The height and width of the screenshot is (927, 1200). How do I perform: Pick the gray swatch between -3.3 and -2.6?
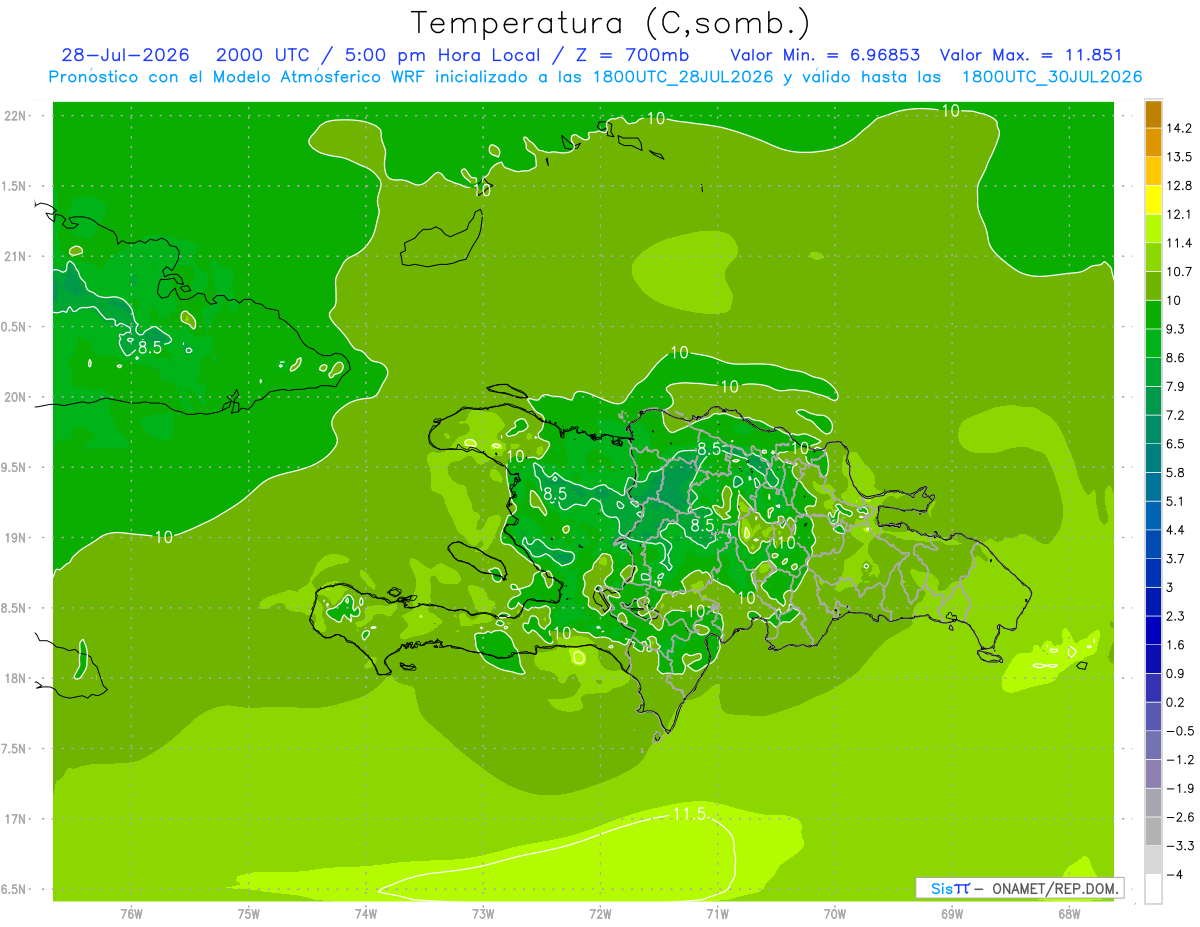[1153, 831]
